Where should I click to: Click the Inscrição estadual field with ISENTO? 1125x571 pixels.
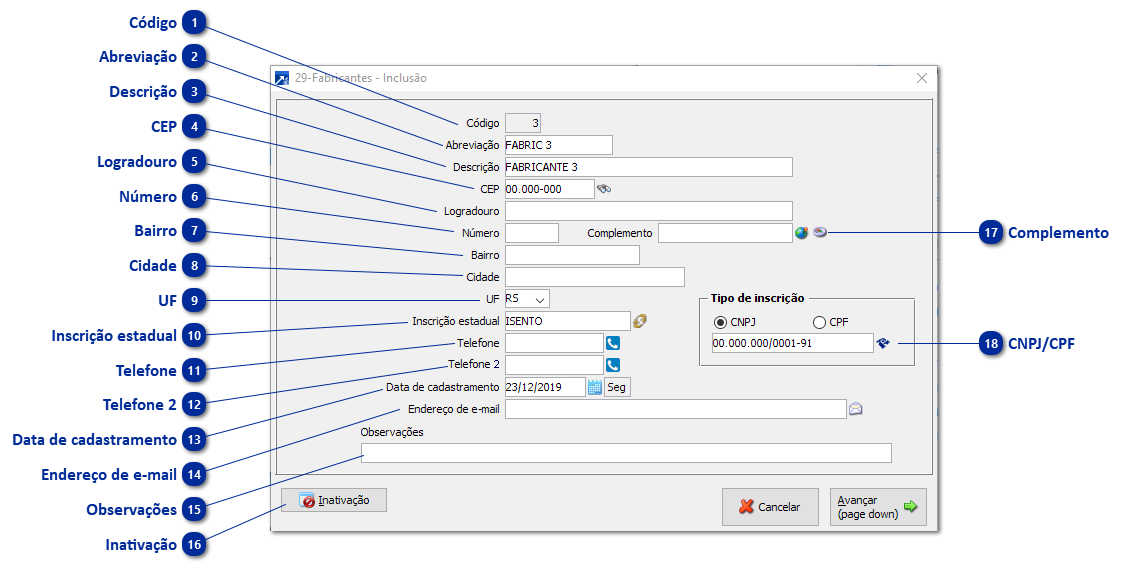(x=568, y=321)
